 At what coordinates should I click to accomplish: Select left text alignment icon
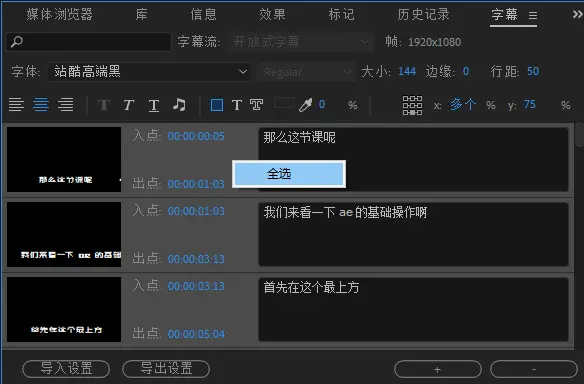click(16, 105)
